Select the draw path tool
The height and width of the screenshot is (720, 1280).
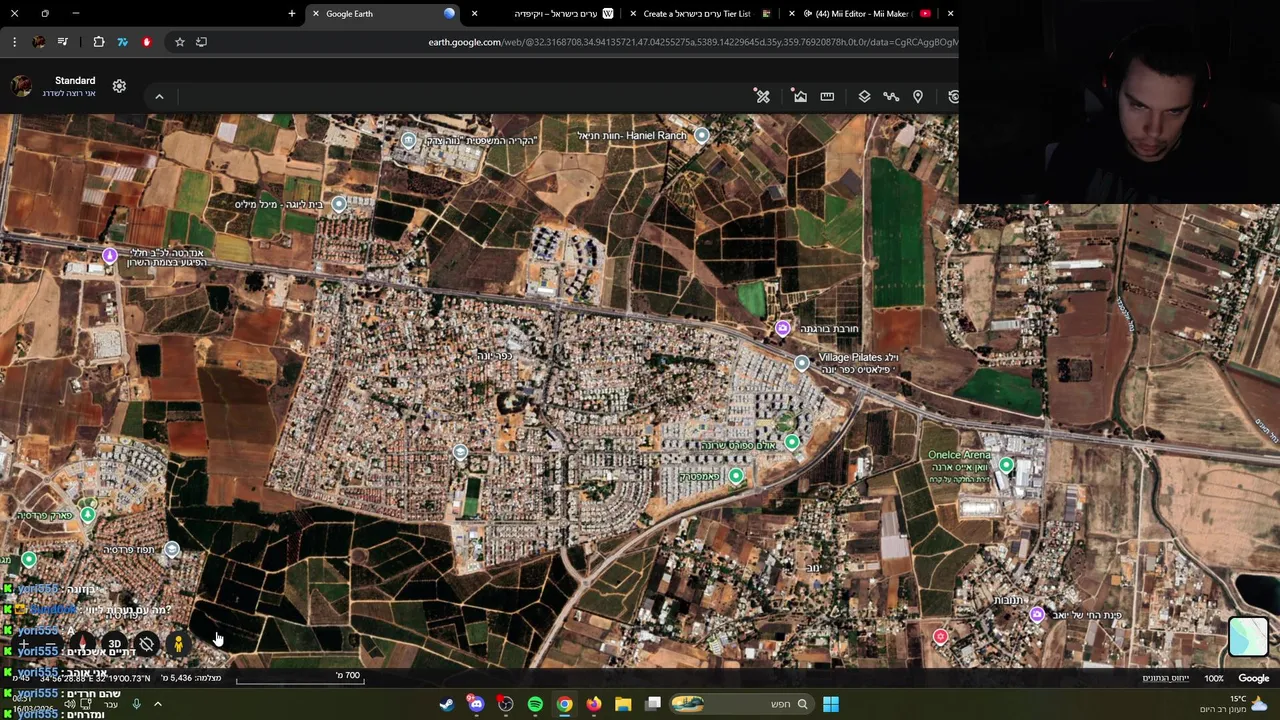click(891, 96)
